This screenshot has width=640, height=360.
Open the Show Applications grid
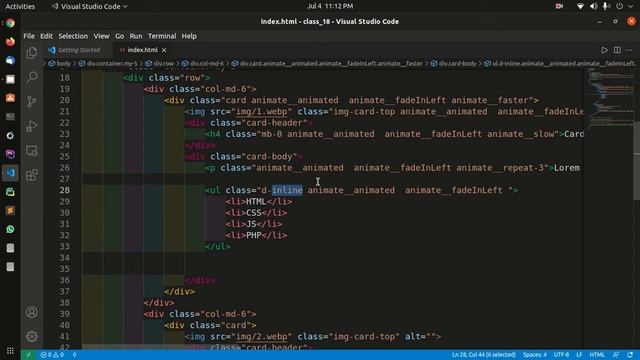10,351
